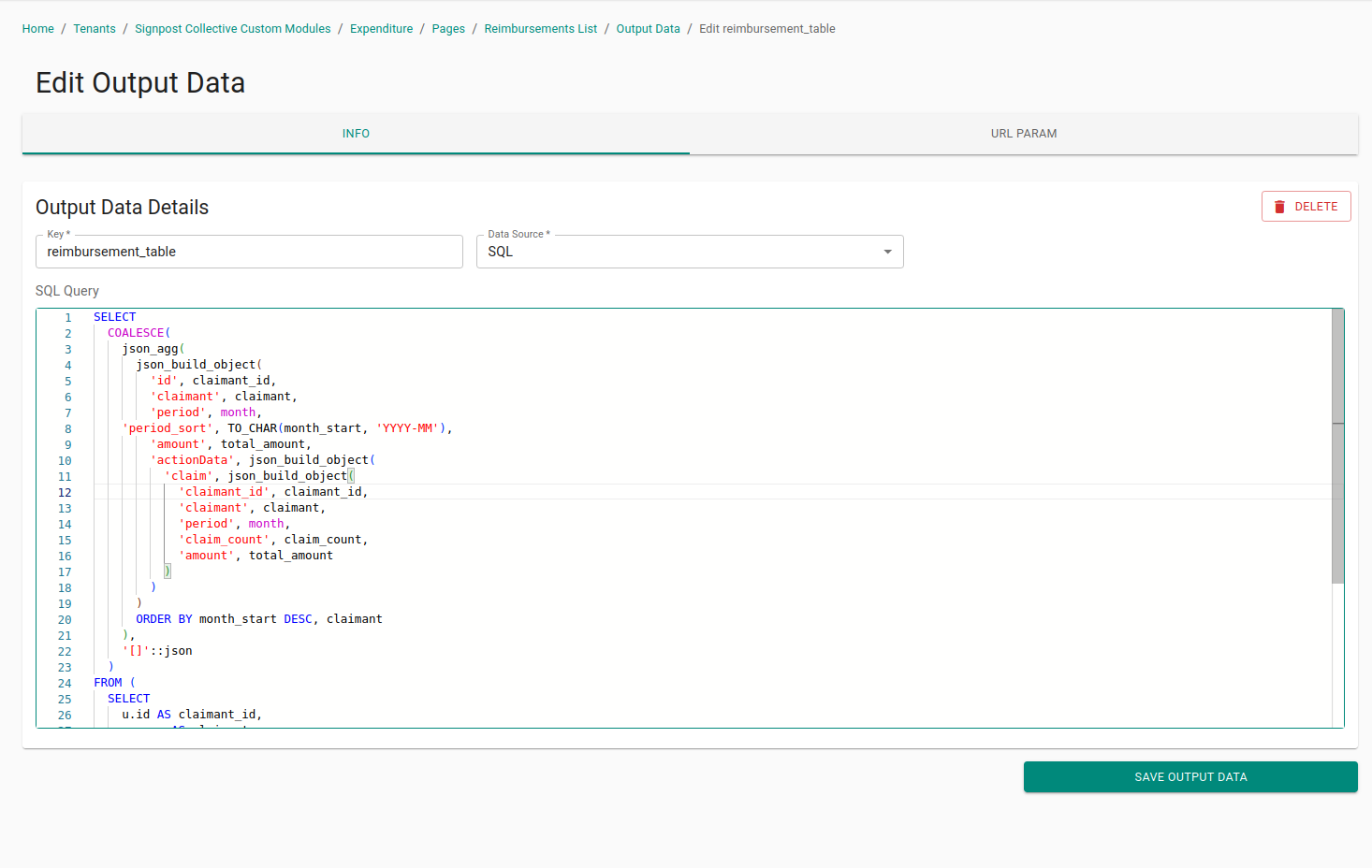Open Signpost Collective Custom Modules breadcrumb
This screenshot has height=868, width=1372.
pyautogui.click(x=233, y=29)
